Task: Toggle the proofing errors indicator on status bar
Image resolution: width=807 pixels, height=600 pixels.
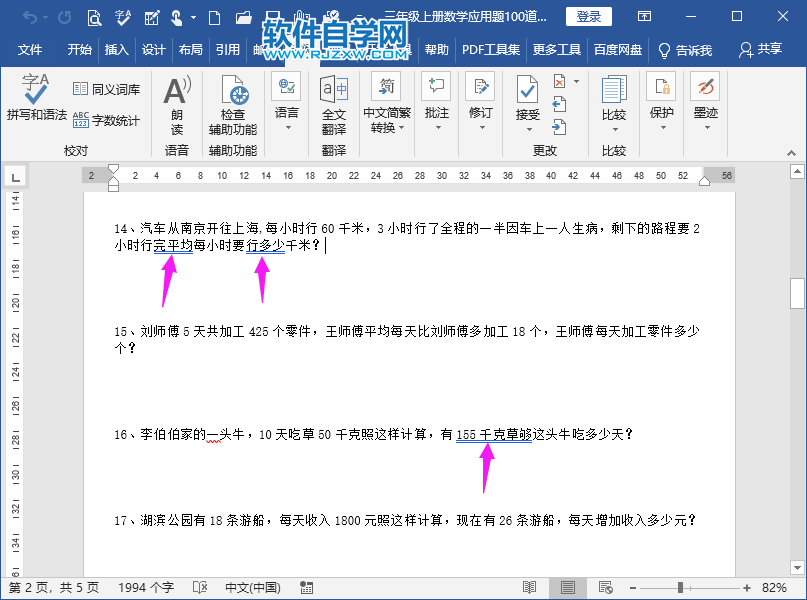Action: 198,588
